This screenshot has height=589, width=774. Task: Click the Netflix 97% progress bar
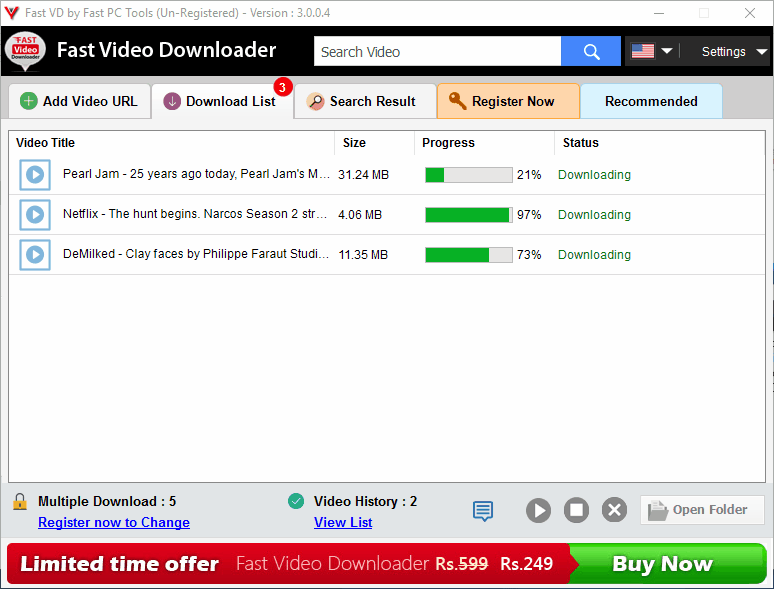click(x=468, y=215)
